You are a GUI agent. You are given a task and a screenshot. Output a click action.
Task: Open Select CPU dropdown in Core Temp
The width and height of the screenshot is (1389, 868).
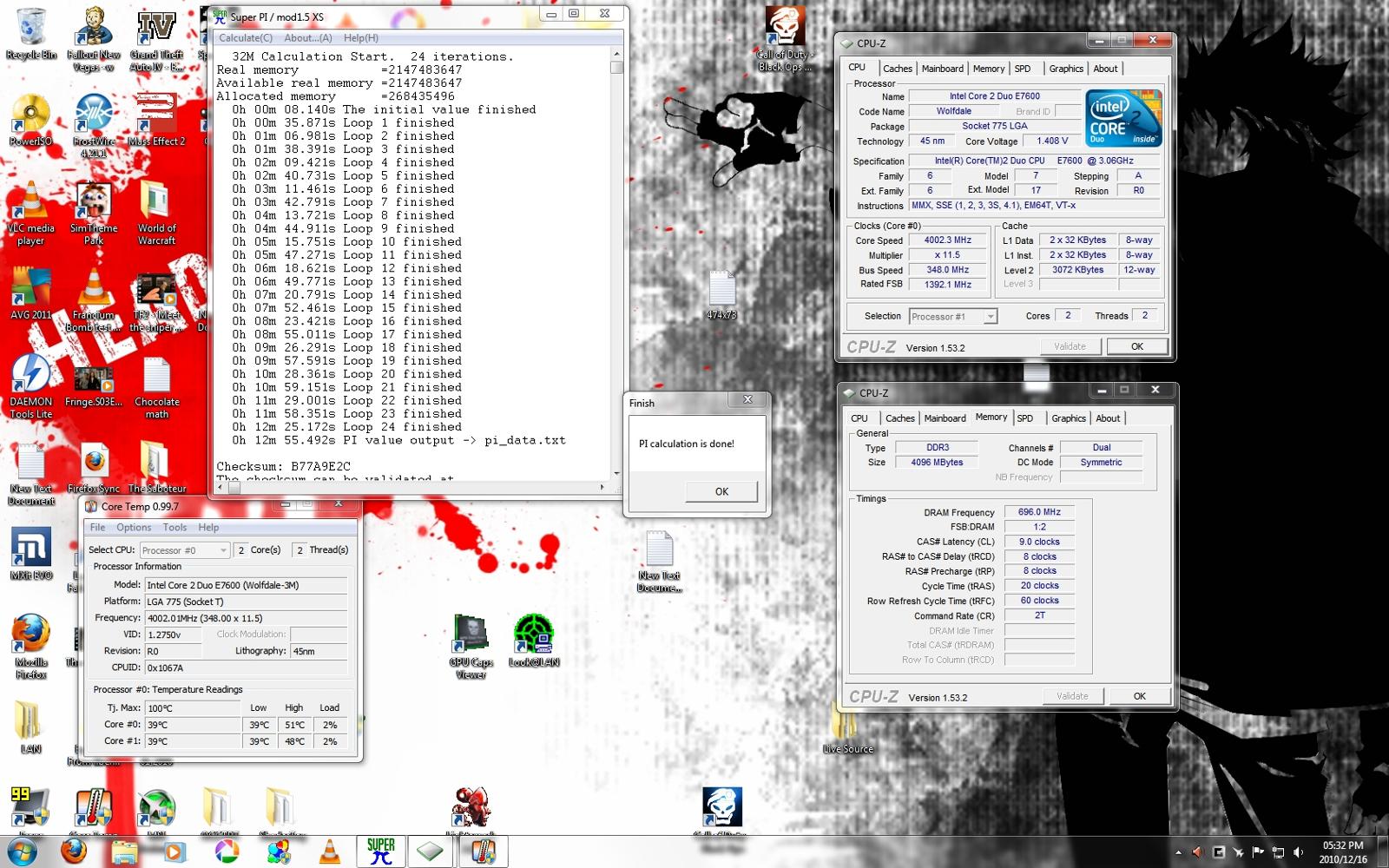point(185,550)
